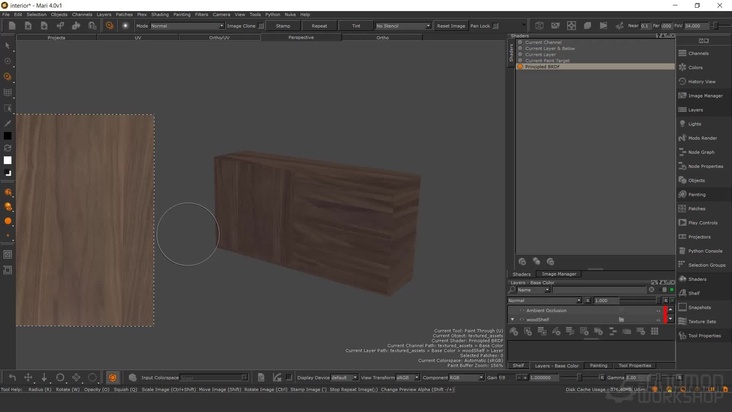Open the View Transform sRGB dropdown
This screenshot has width=732, height=412.
408,377
